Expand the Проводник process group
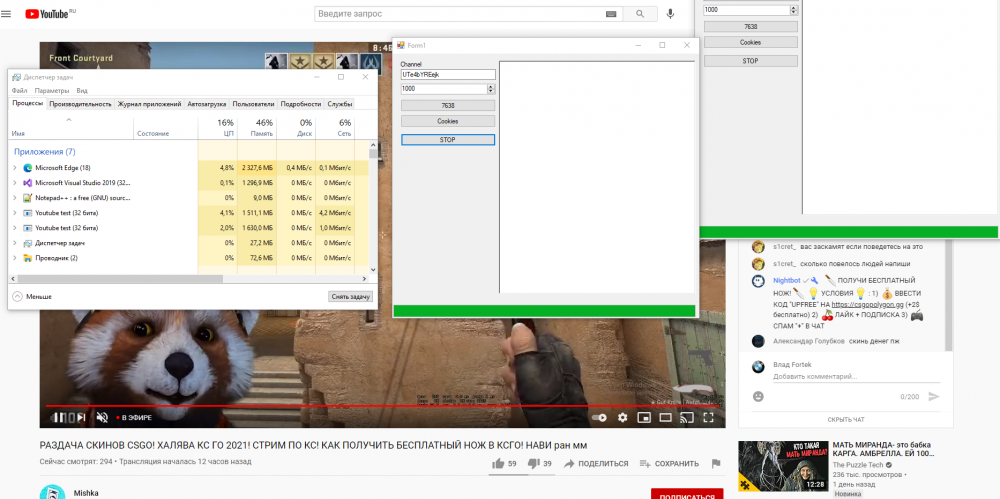This screenshot has height=499, width=1000. (x=15, y=258)
